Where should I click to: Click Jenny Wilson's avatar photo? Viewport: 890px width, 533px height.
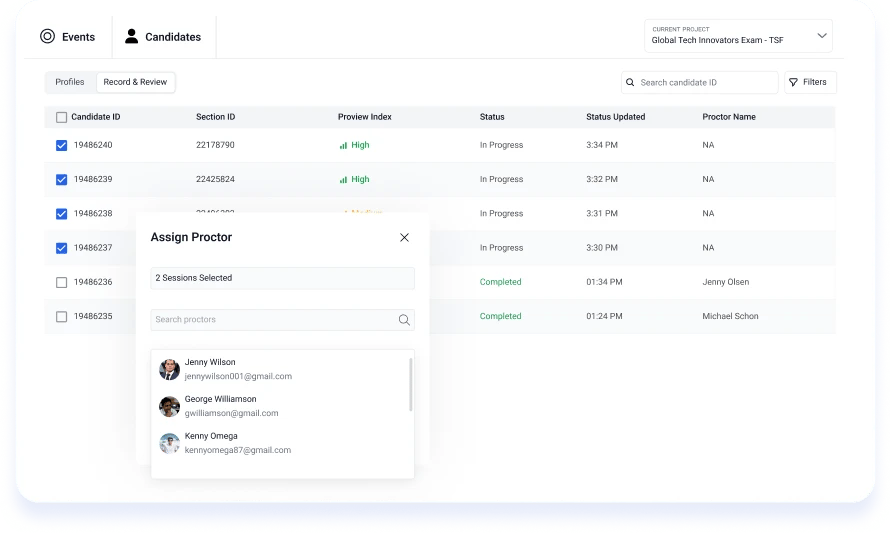tap(169, 370)
